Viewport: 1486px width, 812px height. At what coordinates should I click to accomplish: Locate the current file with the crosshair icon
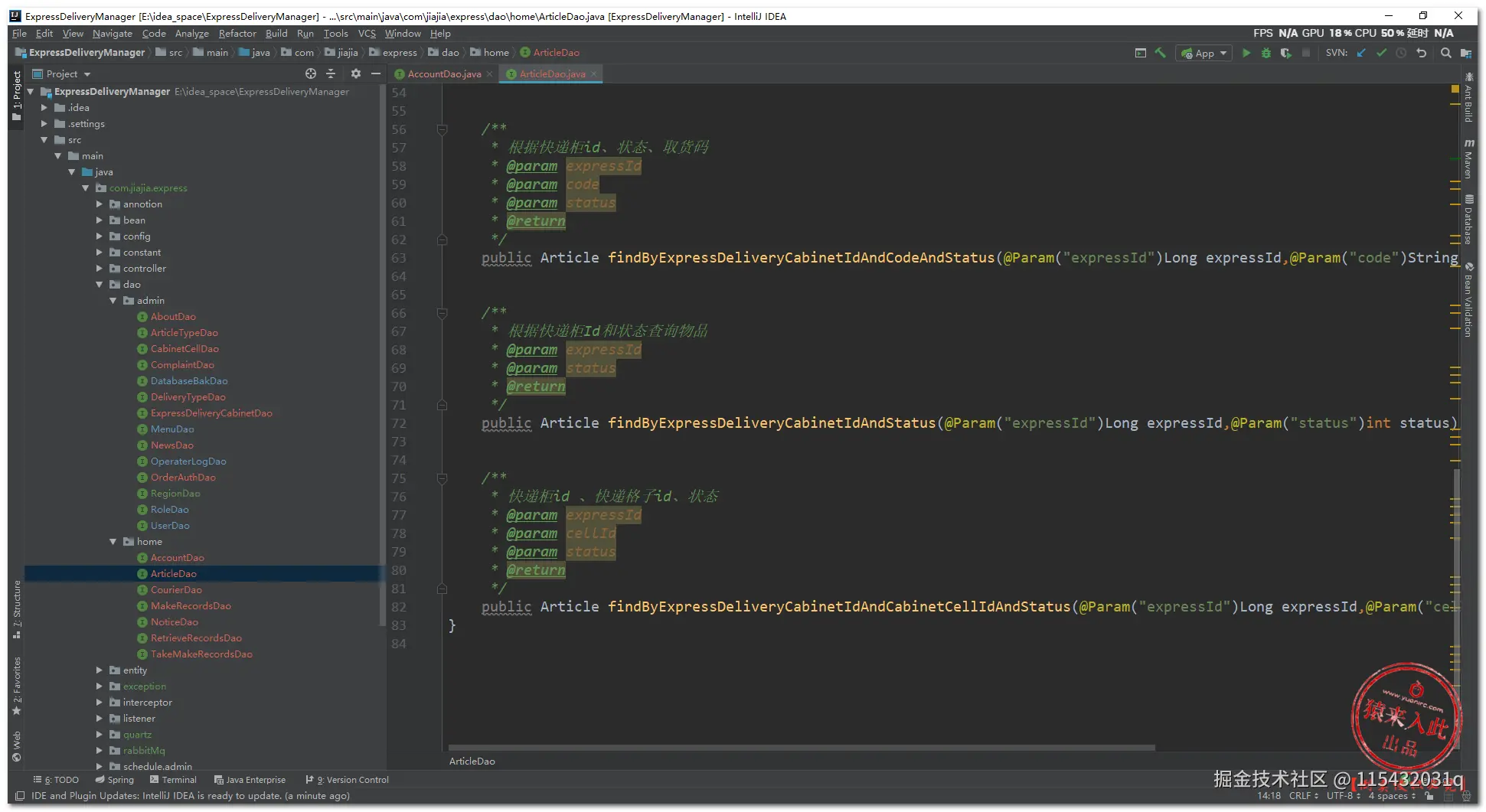[311, 73]
